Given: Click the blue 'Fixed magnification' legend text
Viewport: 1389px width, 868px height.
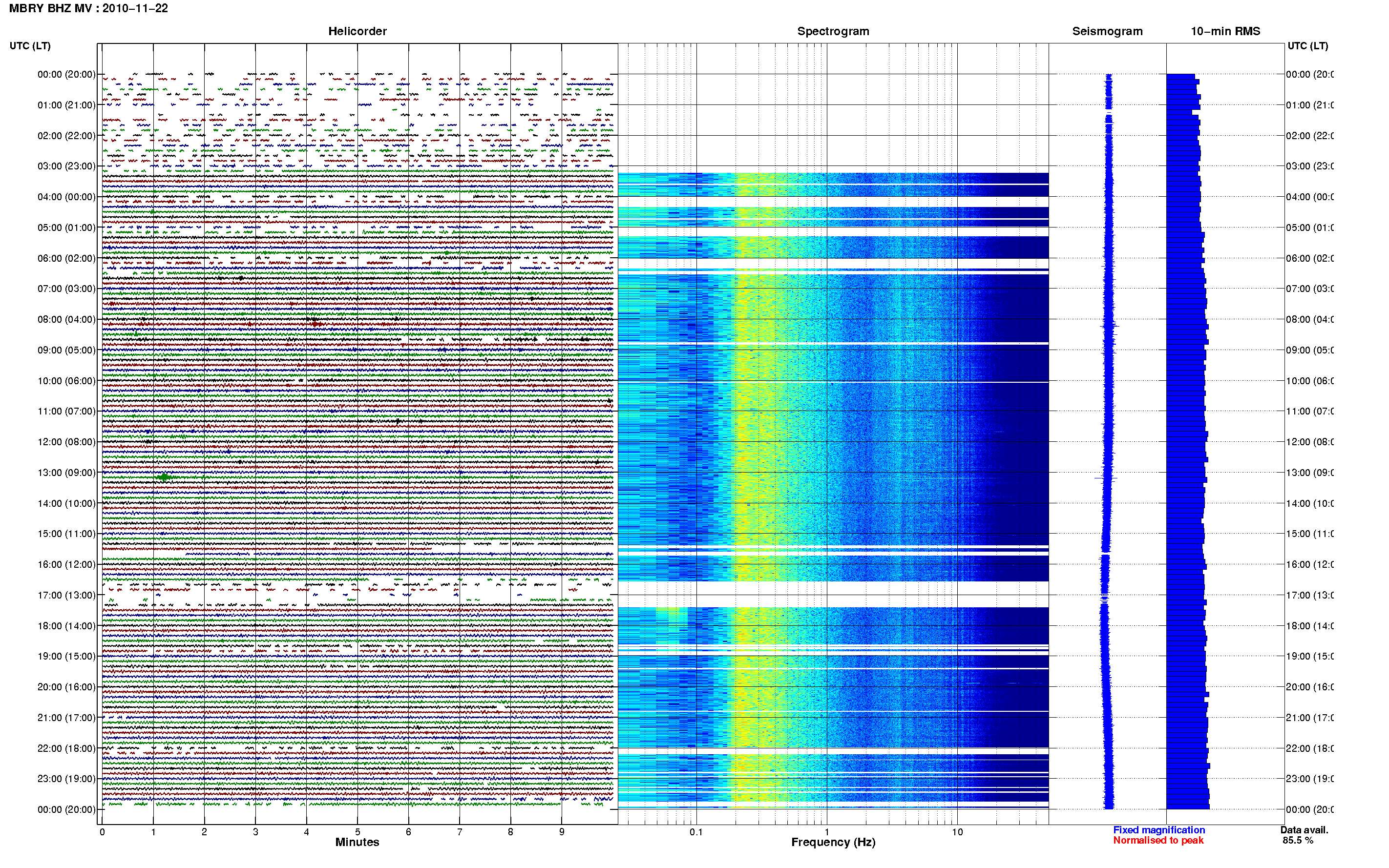Looking at the screenshot, I should point(1159,830).
